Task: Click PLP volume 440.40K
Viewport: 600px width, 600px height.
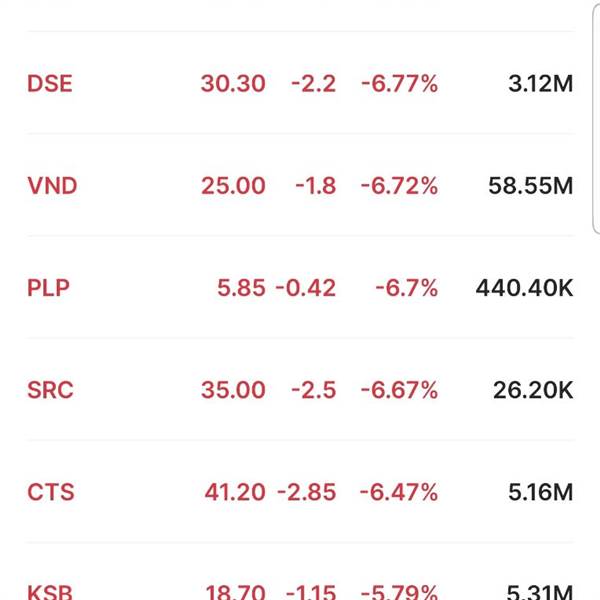Action: coord(525,288)
